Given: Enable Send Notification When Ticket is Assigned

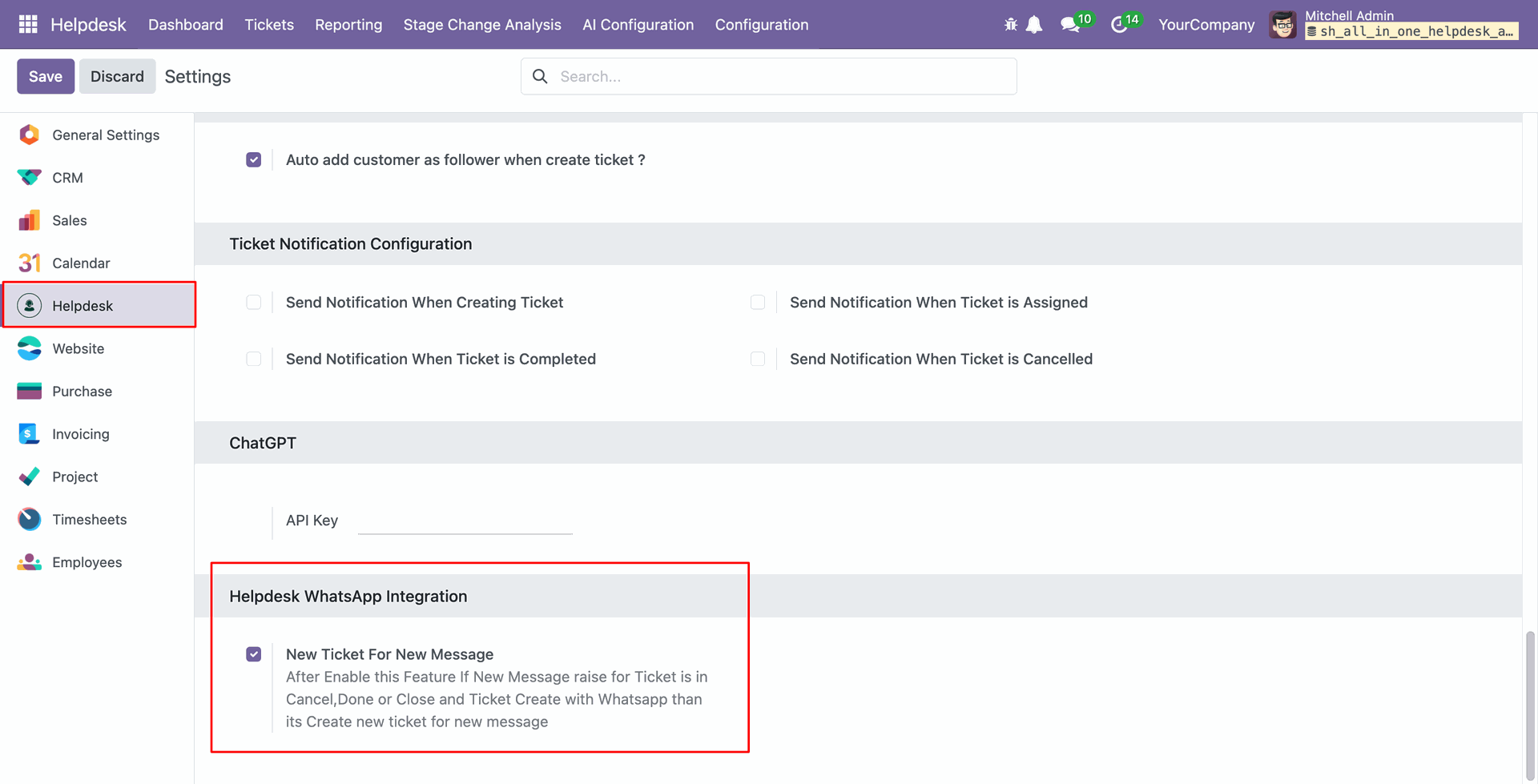Looking at the screenshot, I should point(758,302).
